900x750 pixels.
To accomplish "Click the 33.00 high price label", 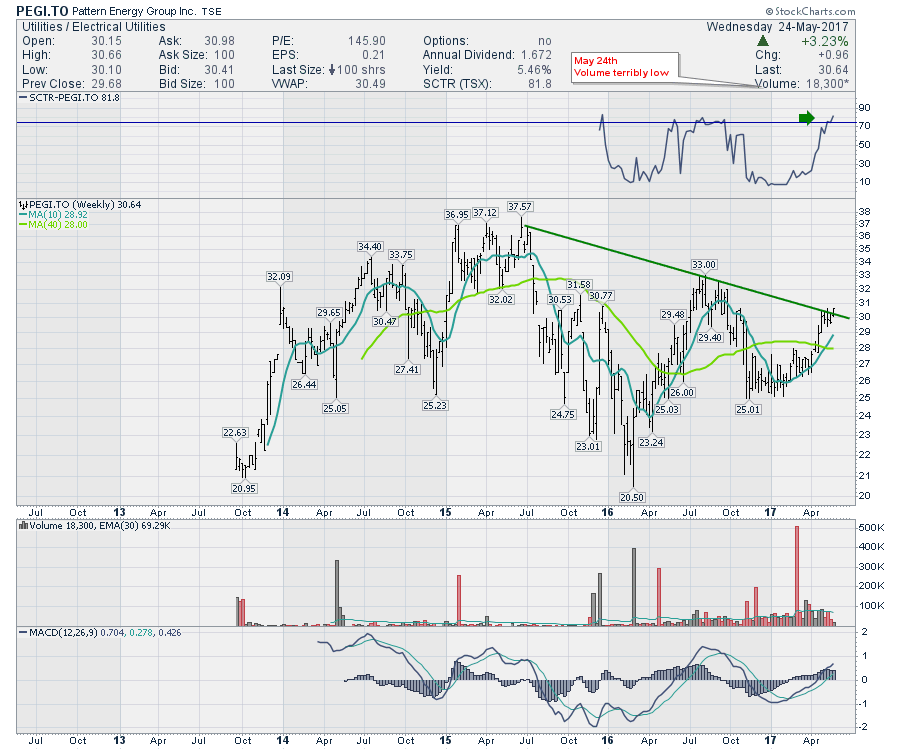I will [704, 265].
